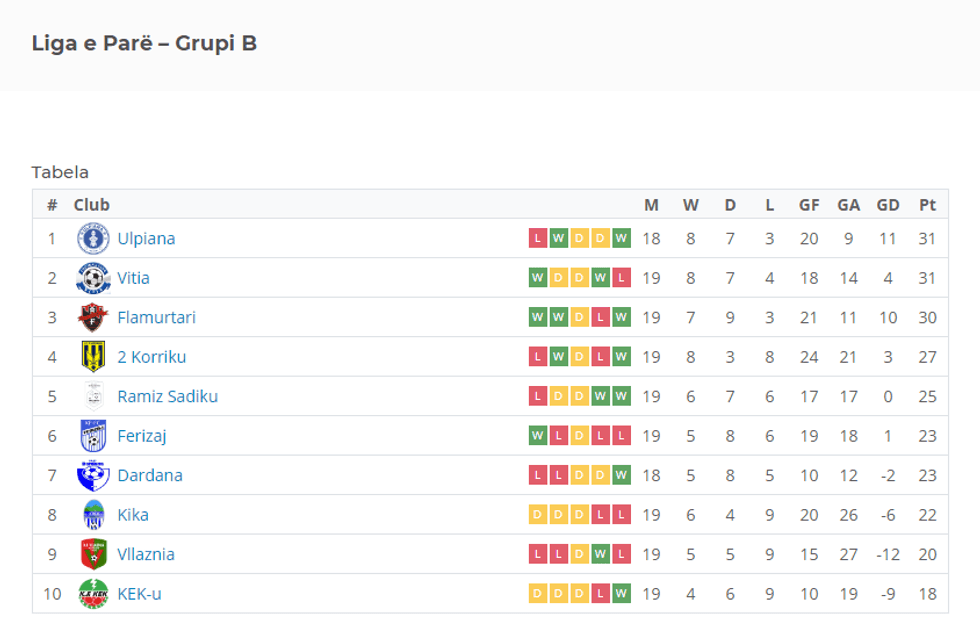Click Ulpiana's first red L form badge
Screen dimensions: 980x626
tap(538, 238)
